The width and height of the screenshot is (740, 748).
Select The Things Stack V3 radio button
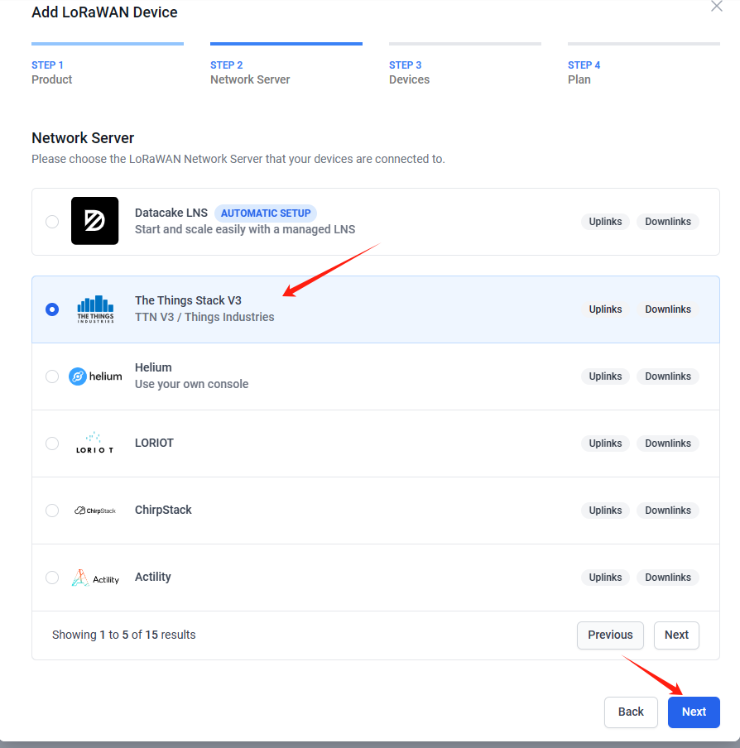pos(52,310)
